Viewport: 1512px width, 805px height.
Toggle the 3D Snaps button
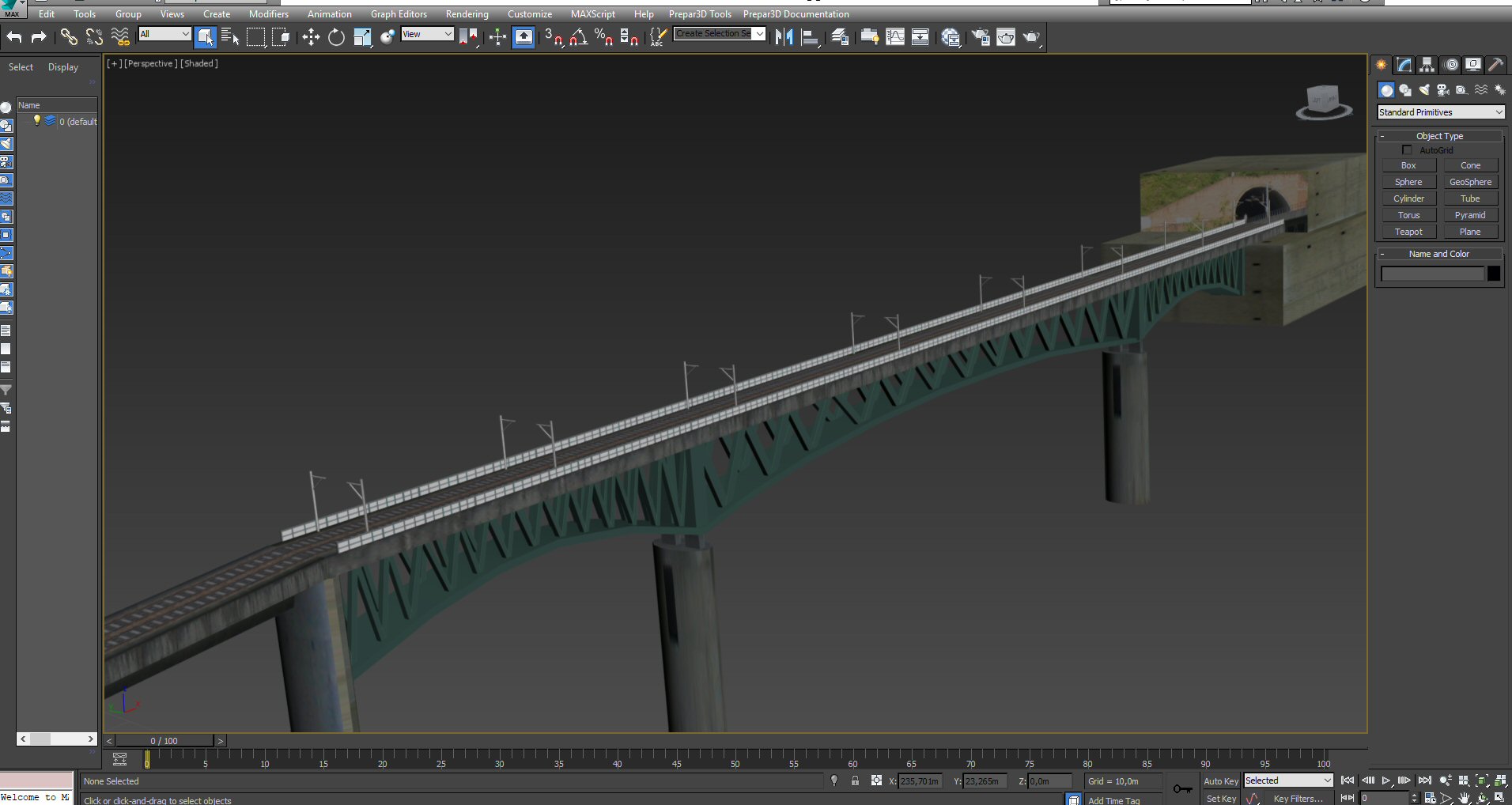(x=553, y=37)
